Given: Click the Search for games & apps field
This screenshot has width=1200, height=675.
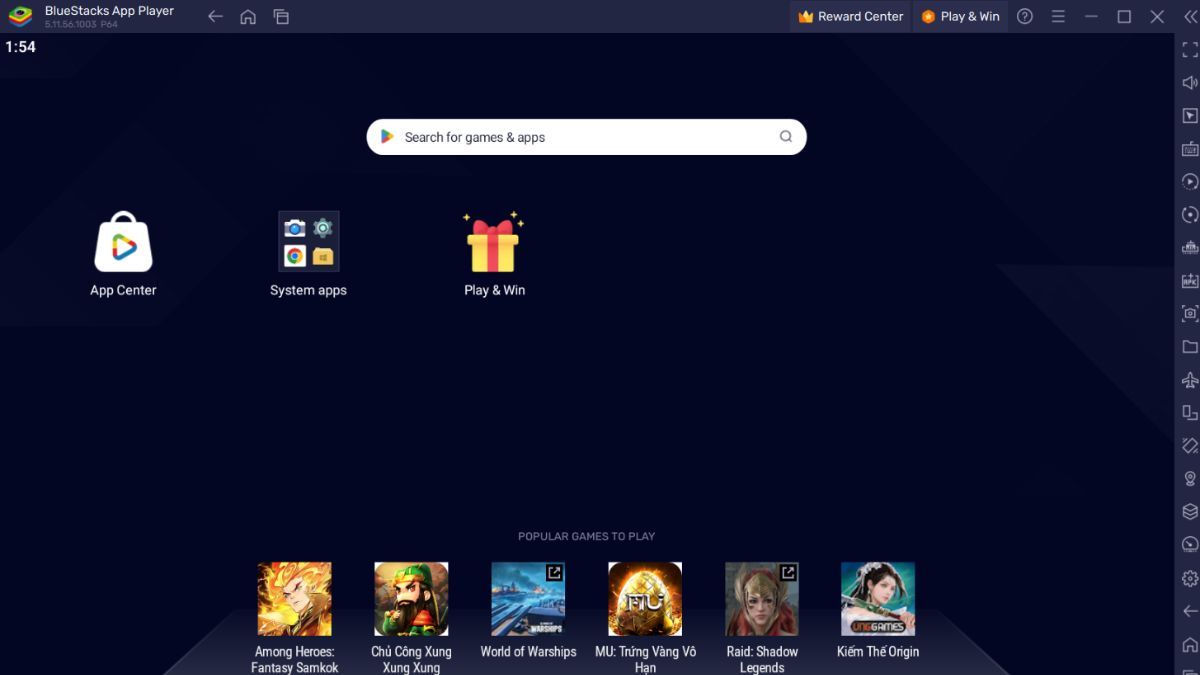Looking at the screenshot, I should pyautogui.click(x=586, y=137).
